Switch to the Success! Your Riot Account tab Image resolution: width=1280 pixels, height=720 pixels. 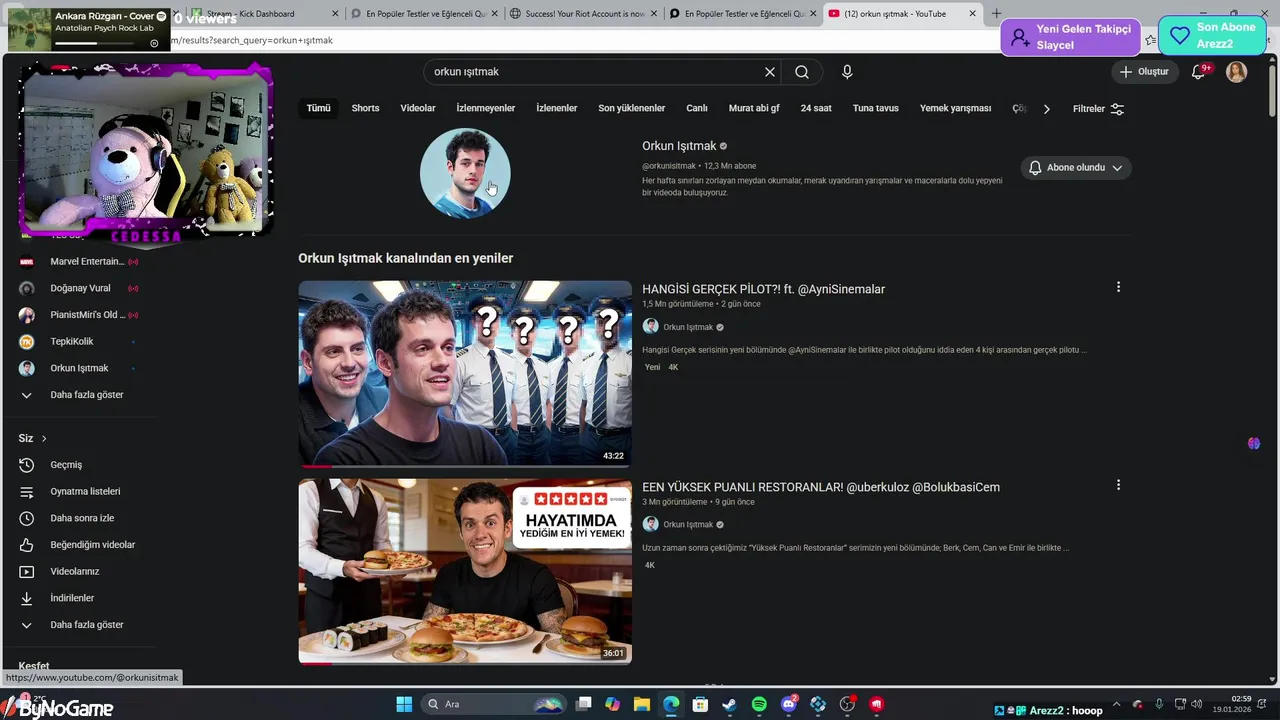584,14
